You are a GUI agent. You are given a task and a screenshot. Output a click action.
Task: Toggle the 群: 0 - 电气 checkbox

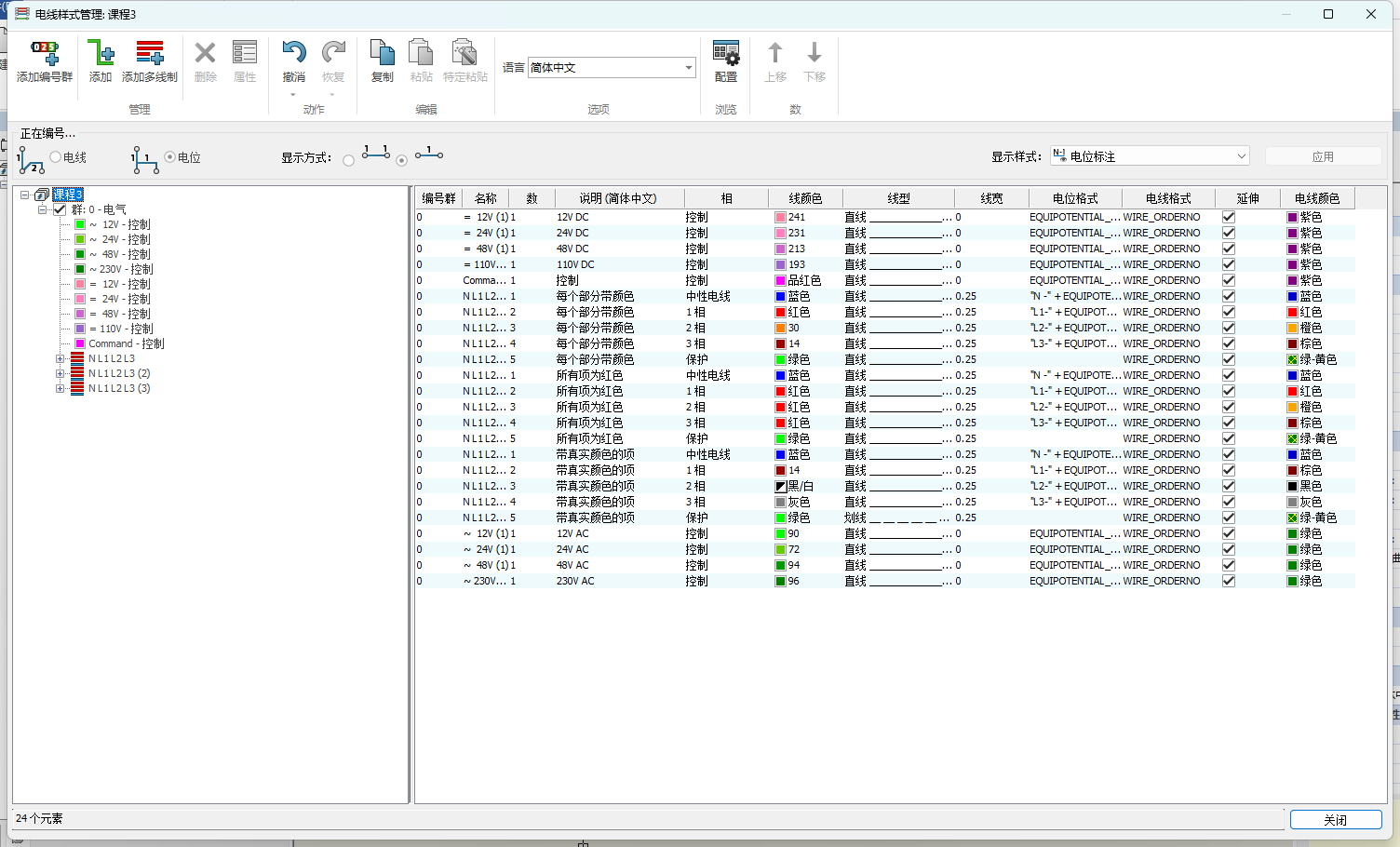point(61,209)
